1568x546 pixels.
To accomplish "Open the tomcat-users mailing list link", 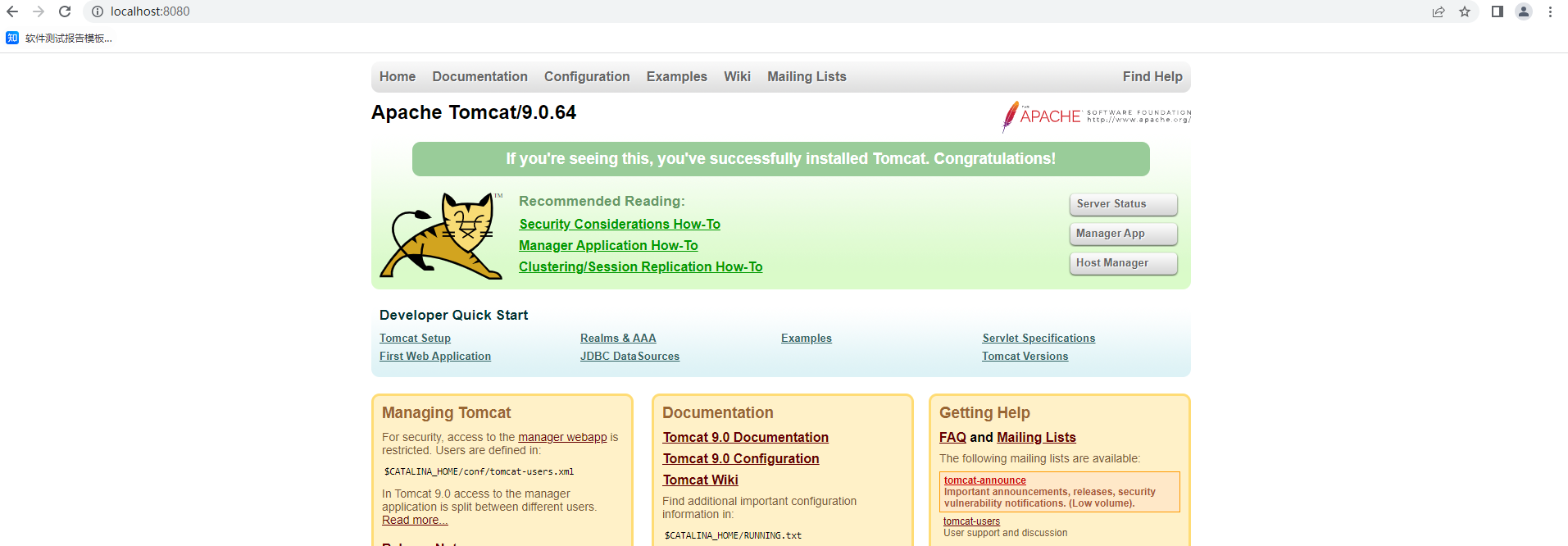I will click(x=971, y=521).
